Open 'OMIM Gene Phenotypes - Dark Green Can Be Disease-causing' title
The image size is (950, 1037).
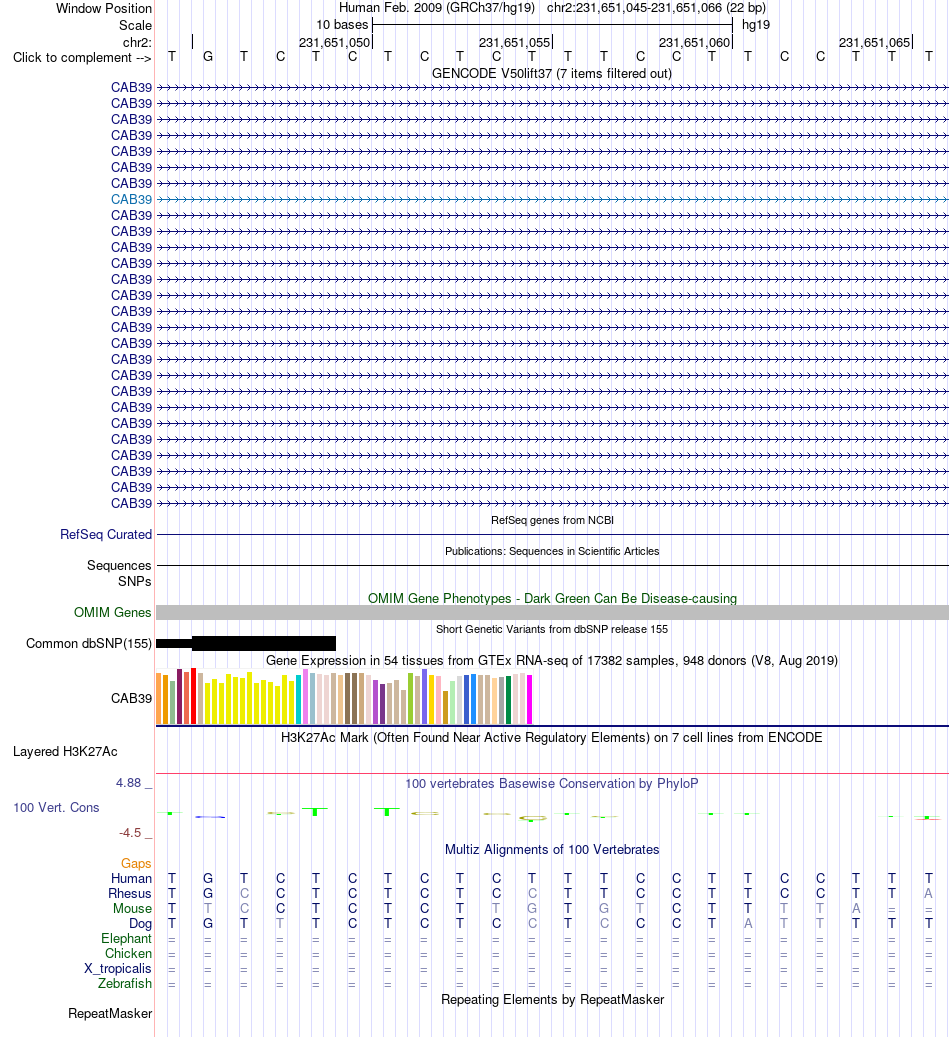click(x=552, y=599)
